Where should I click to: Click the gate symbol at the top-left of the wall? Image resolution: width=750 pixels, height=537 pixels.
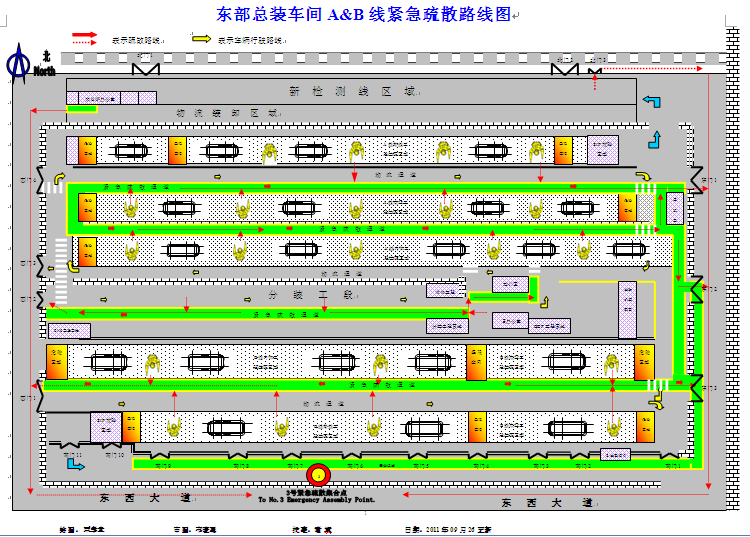click(x=146, y=69)
